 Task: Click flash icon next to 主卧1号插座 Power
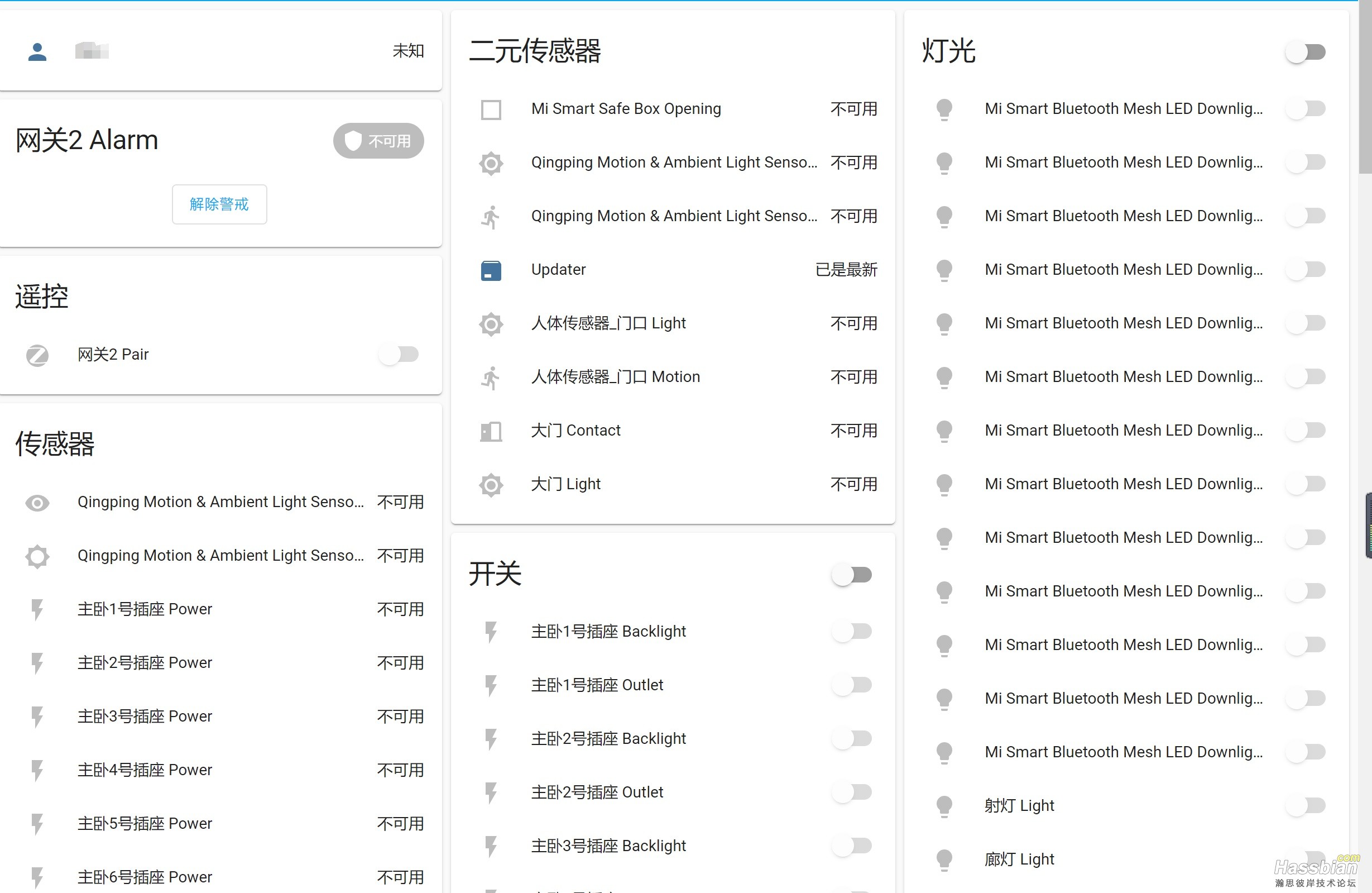pyautogui.click(x=37, y=610)
